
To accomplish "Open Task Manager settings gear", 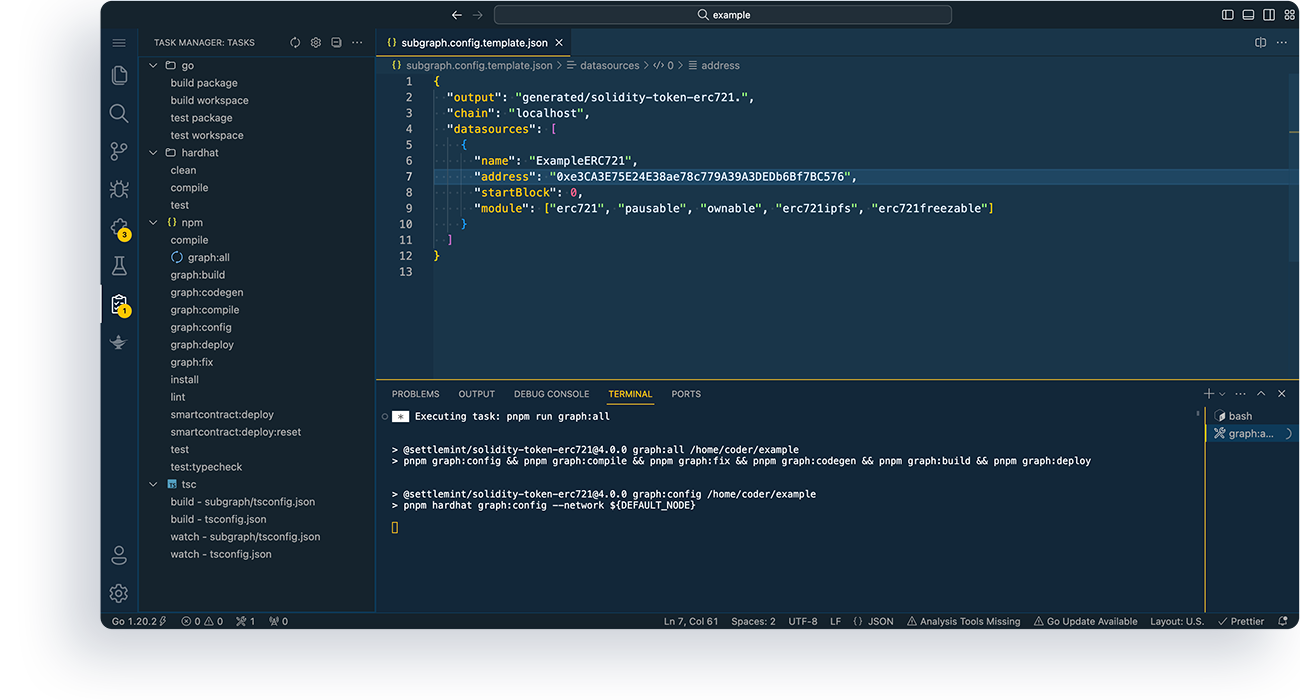I will [315, 42].
